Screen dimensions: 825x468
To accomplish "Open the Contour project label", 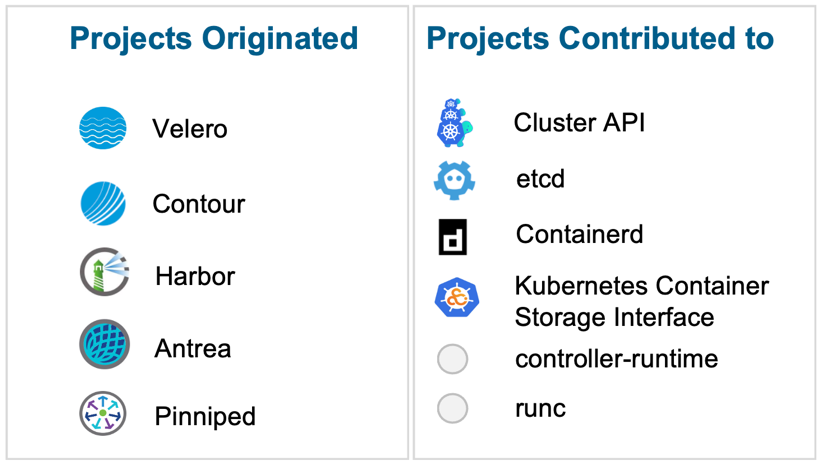I will (198, 204).
